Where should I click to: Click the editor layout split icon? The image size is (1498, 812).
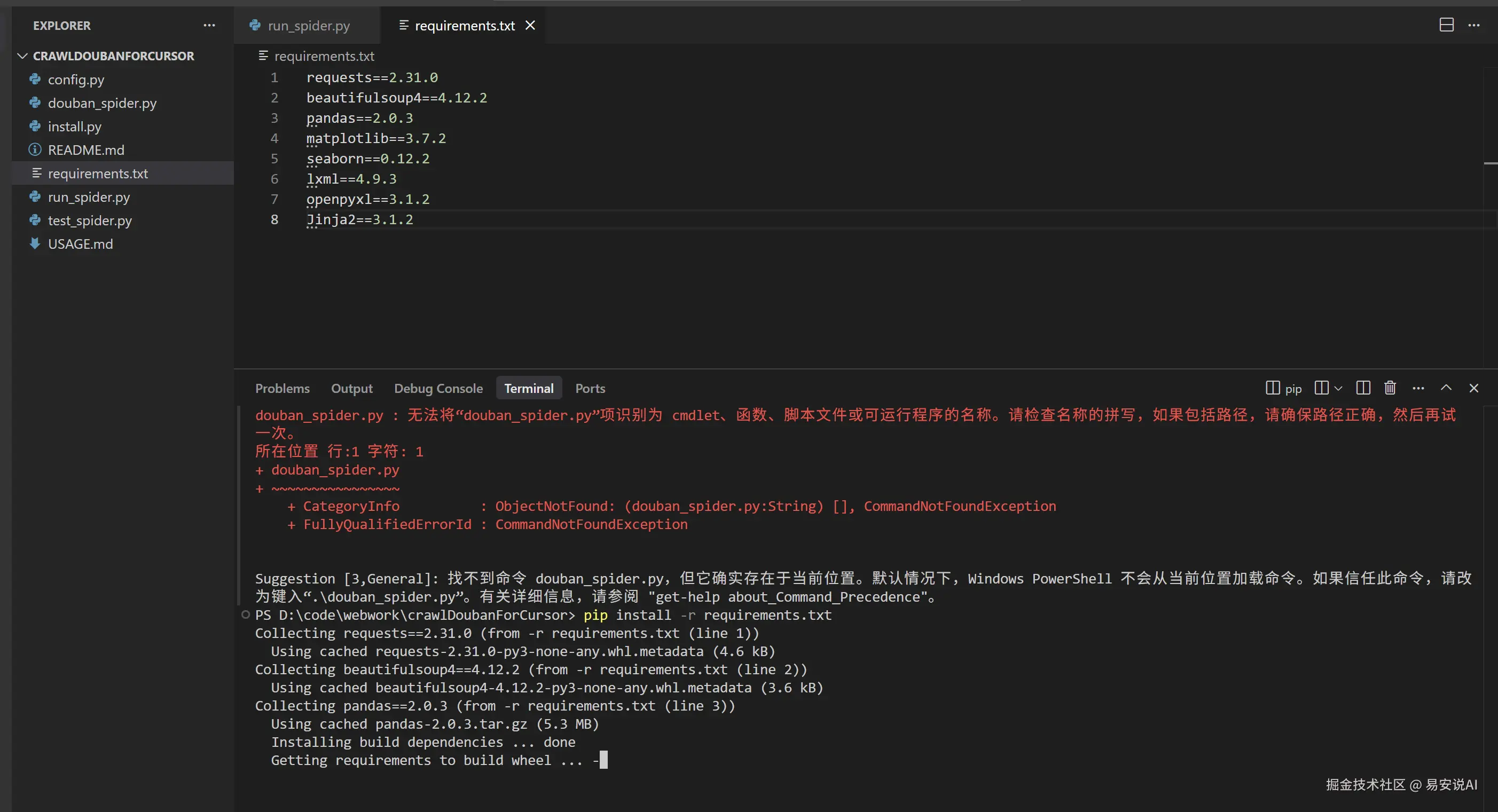pyautogui.click(x=1446, y=25)
